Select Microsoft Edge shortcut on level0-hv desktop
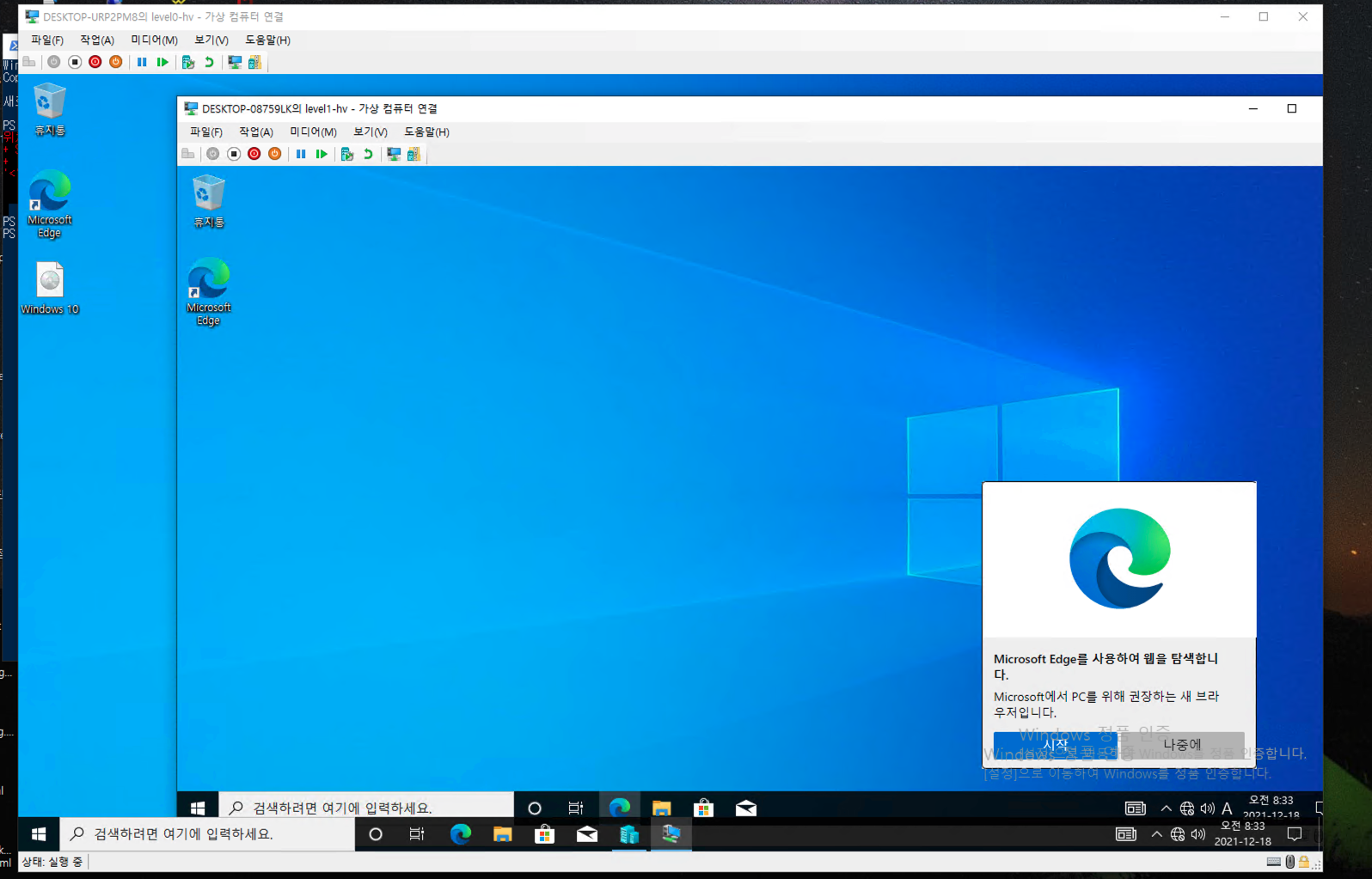The image size is (1372, 879). pos(50,204)
